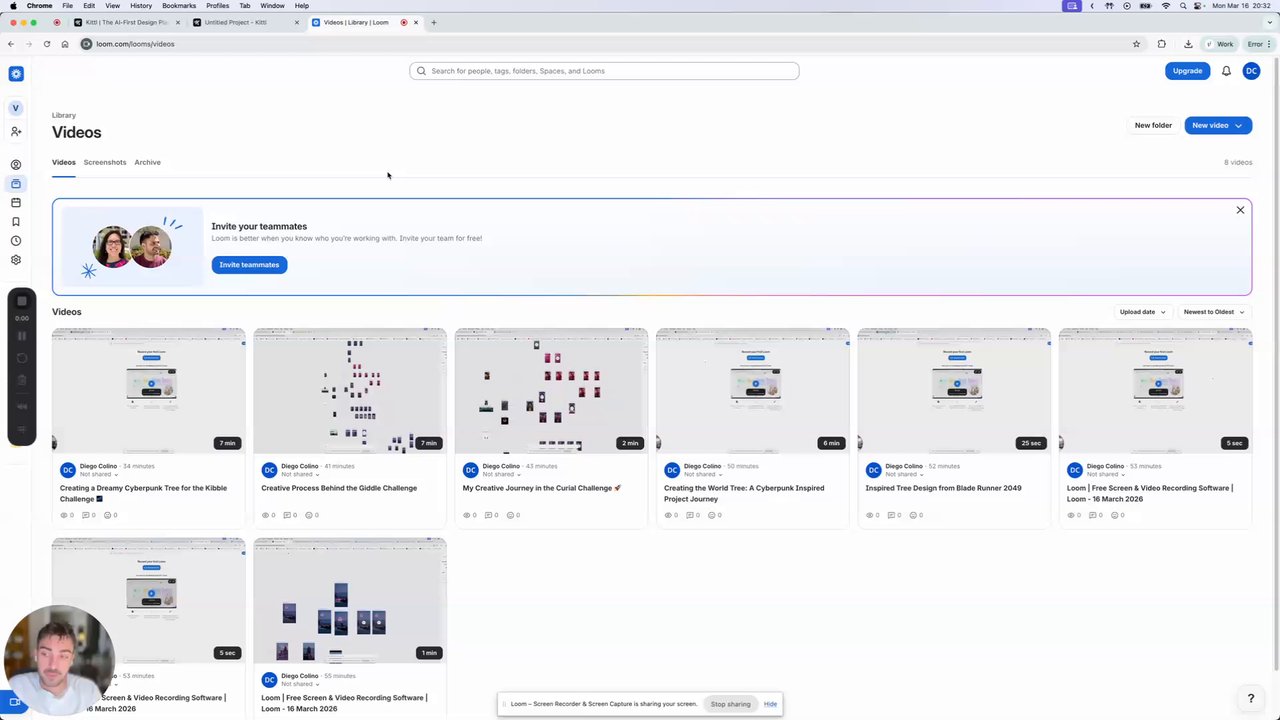Open the Newest to Oldest dropdown

click(x=1214, y=312)
